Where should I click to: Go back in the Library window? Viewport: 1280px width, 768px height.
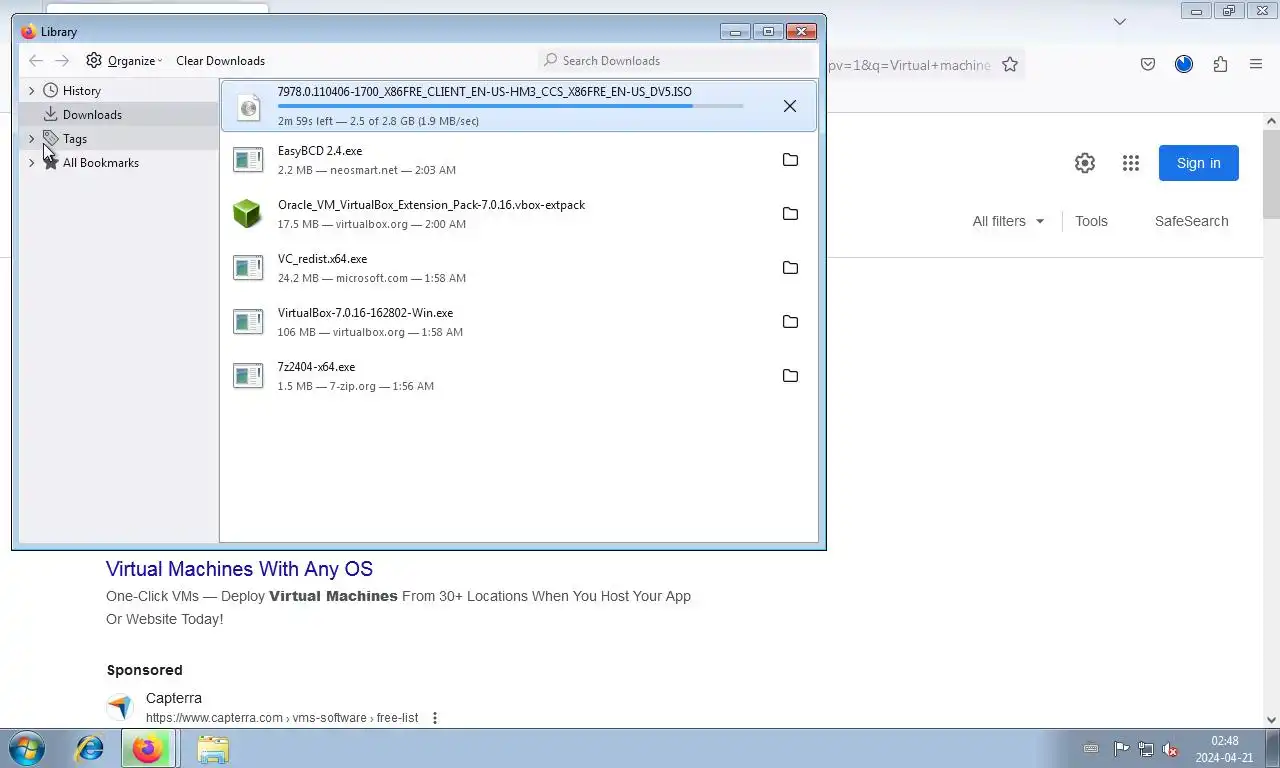[x=36, y=61]
